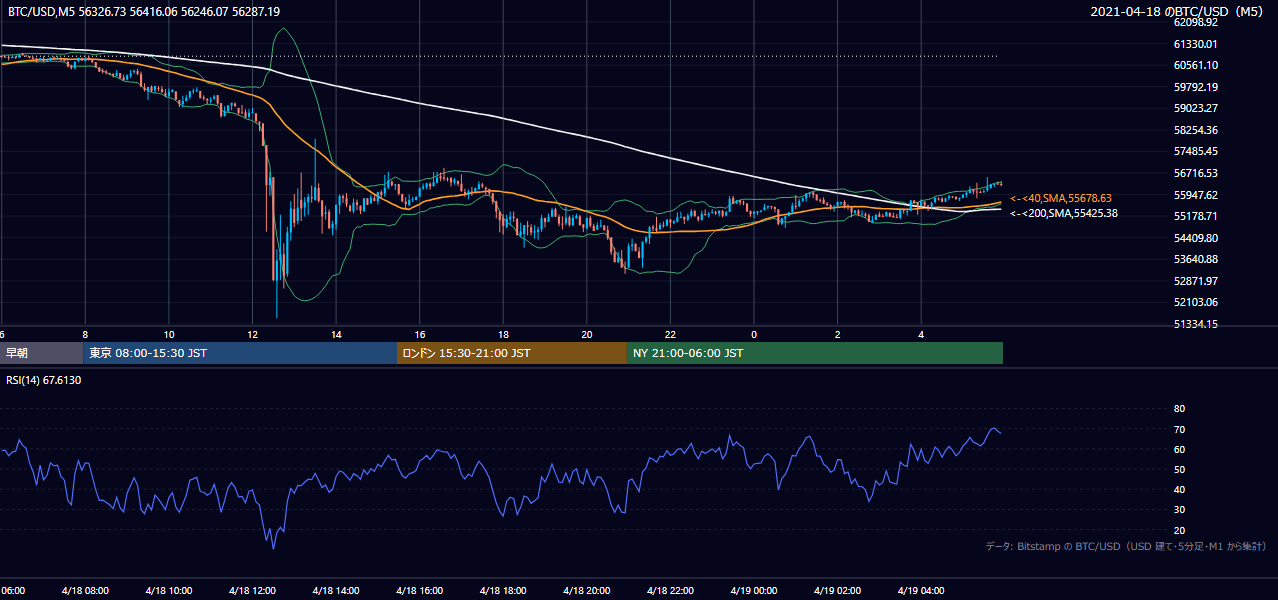Click the 4/19 04:00 date axis label

[921, 591]
